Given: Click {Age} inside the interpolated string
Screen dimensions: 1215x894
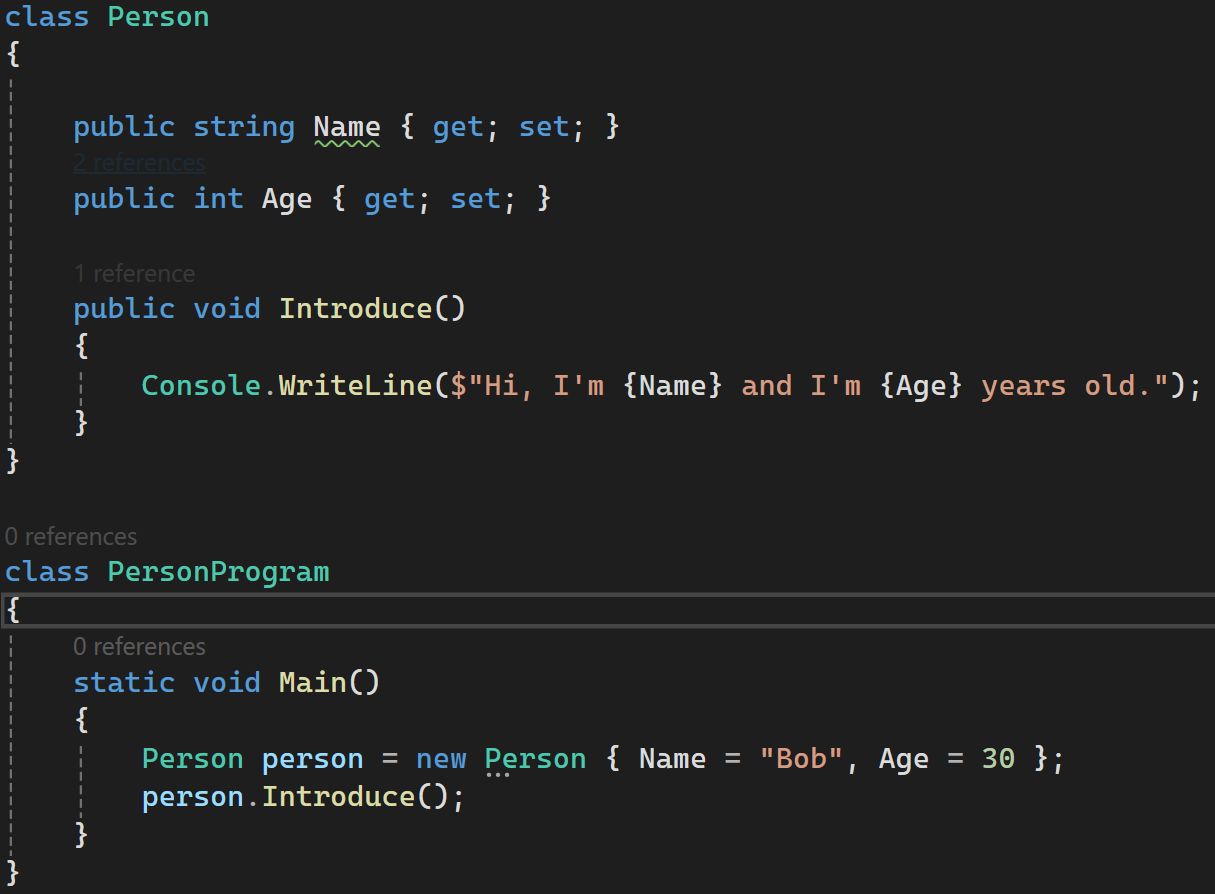Looking at the screenshot, I should 920,386.
